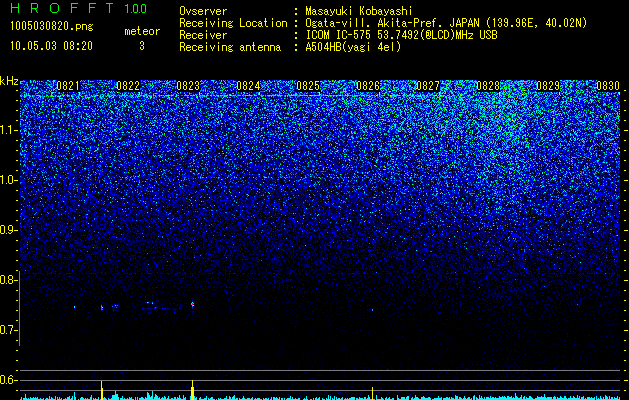Click the 0828 time marker

point(488,86)
